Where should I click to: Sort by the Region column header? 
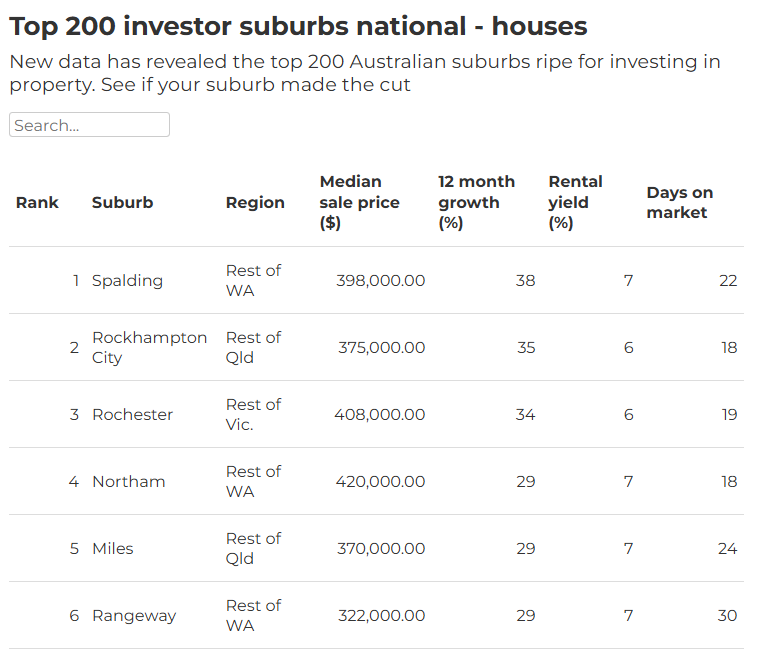[x=255, y=202]
